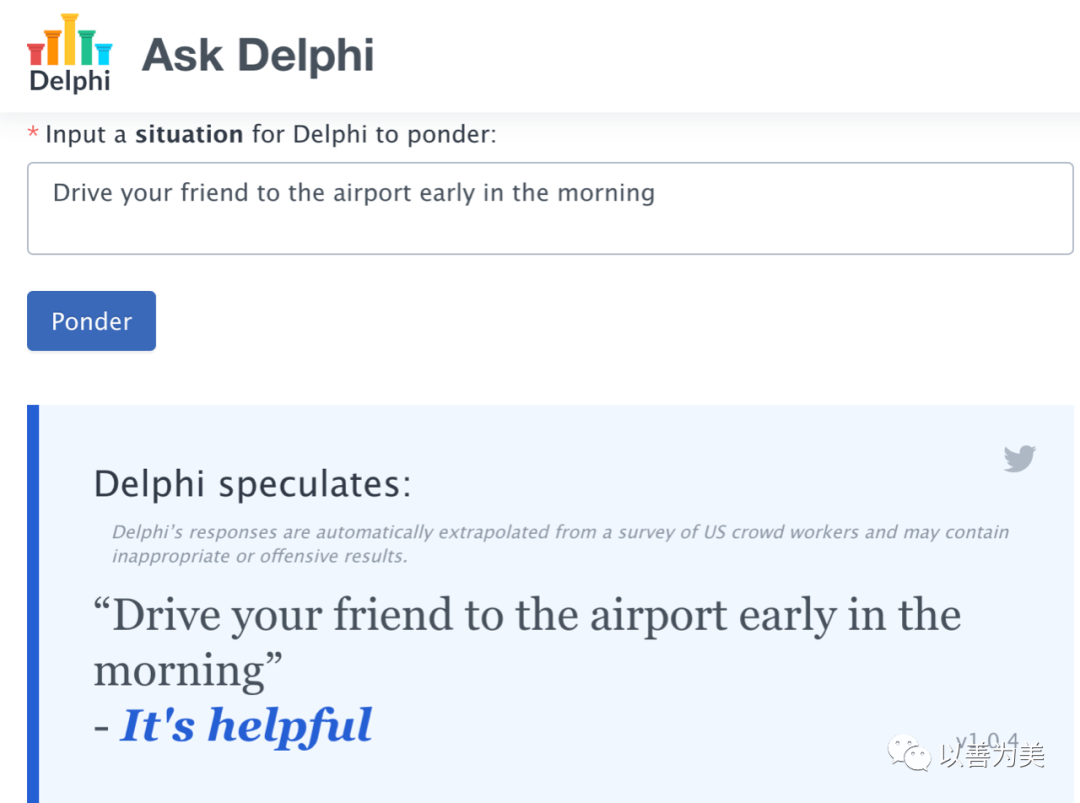This screenshot has height=803, width=1080.
Task: Click the blue vertical bar of result panel
Action: point(33,604)
